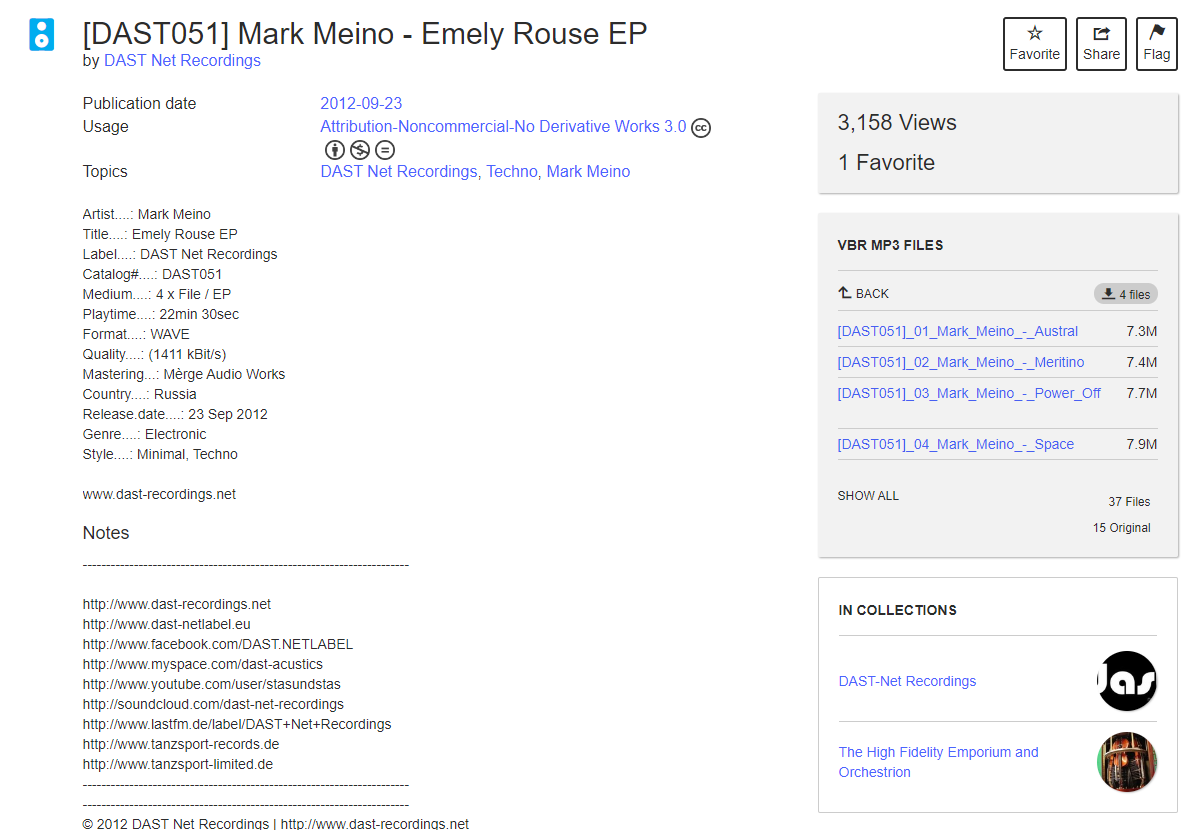1186x830 pixels.
Task: Click the CC No Derivatives equals icon
Action: [x=385, y=150]
